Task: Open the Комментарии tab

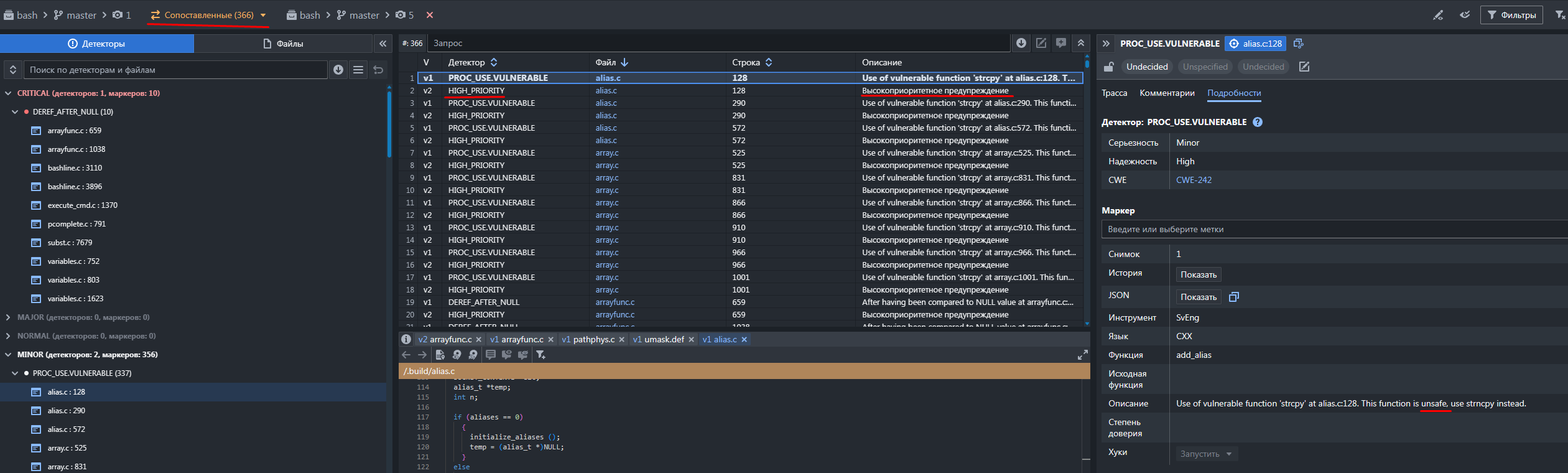Action: [1167, 93]
